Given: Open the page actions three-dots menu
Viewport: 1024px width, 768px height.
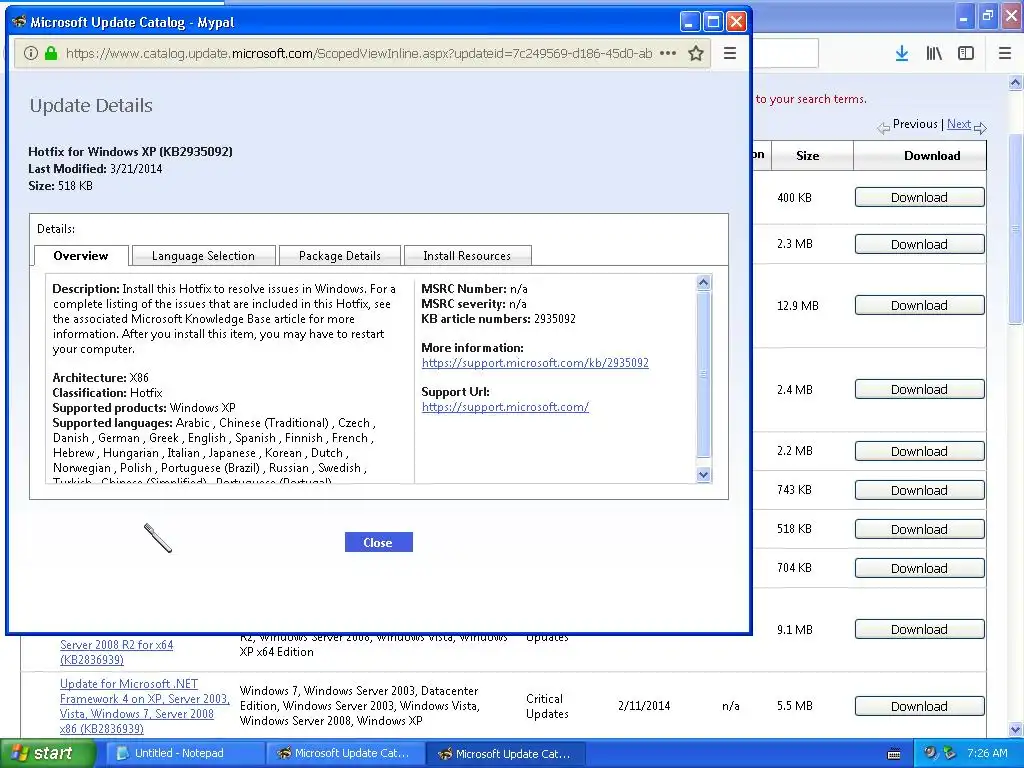Looking at the screenshot, I should [x=667, y=54].
